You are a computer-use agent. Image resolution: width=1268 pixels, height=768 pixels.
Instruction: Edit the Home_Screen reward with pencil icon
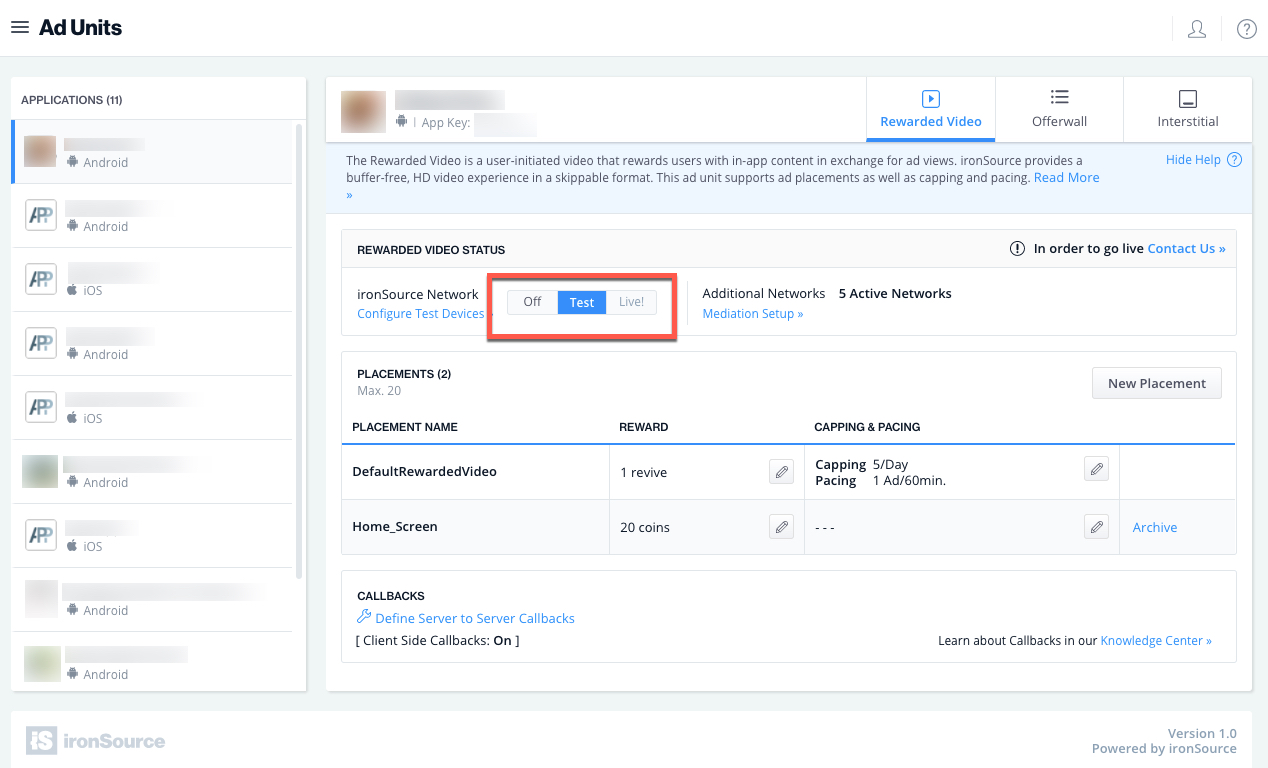[782, 527]
